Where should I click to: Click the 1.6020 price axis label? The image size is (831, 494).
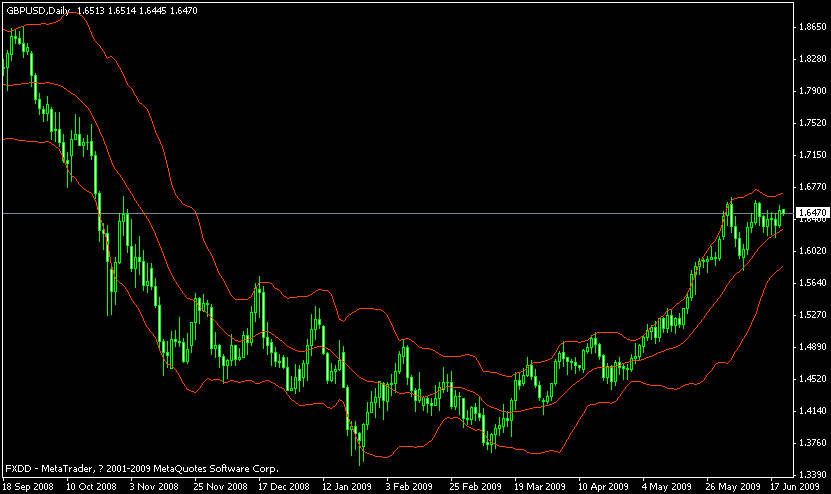point(812,251)
